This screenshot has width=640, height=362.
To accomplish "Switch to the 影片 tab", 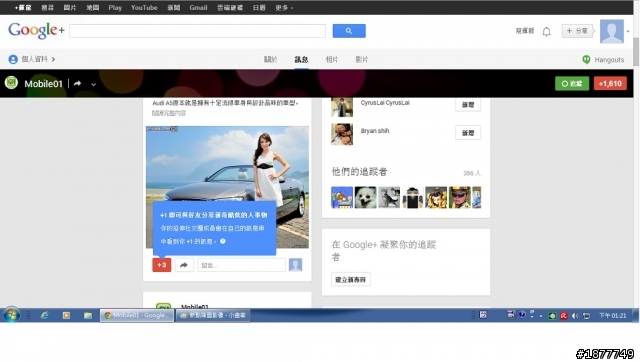I will pyautogui.click(x=362, y=60).
